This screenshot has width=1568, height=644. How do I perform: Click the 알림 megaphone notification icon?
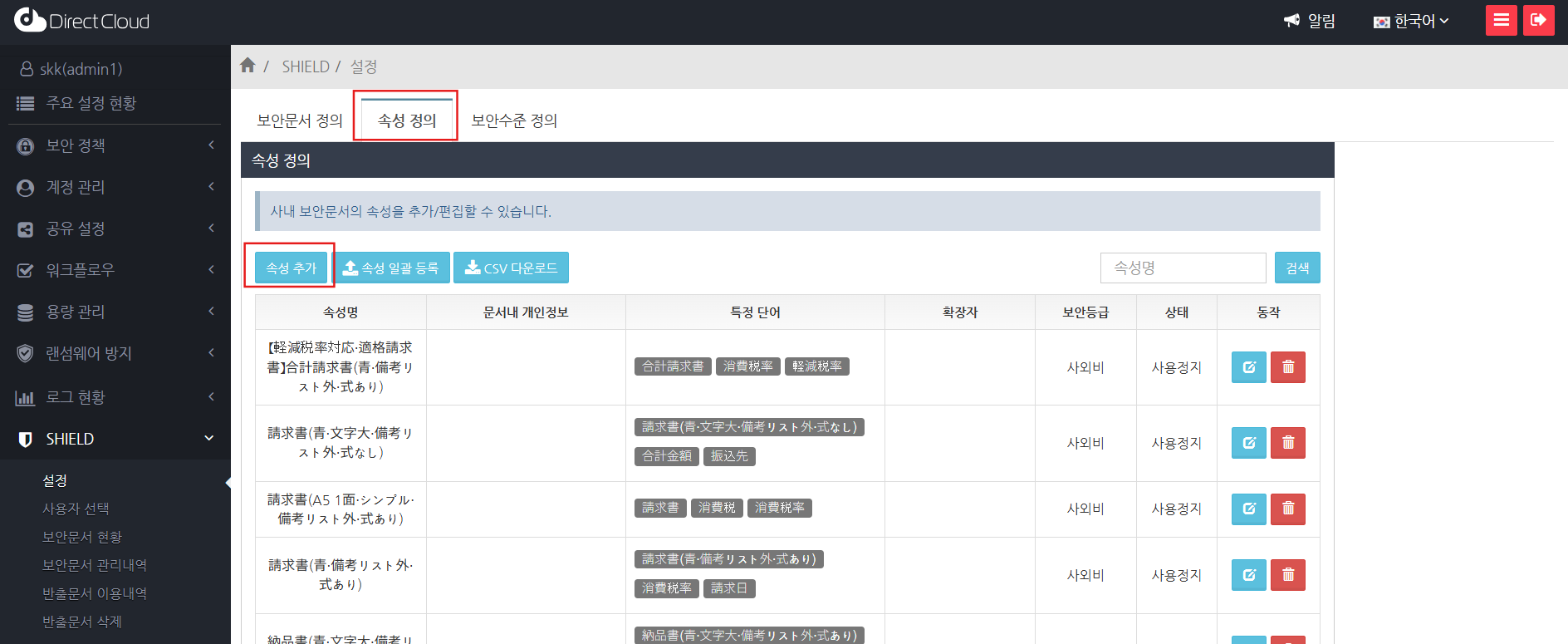[x=1292, y=21]
